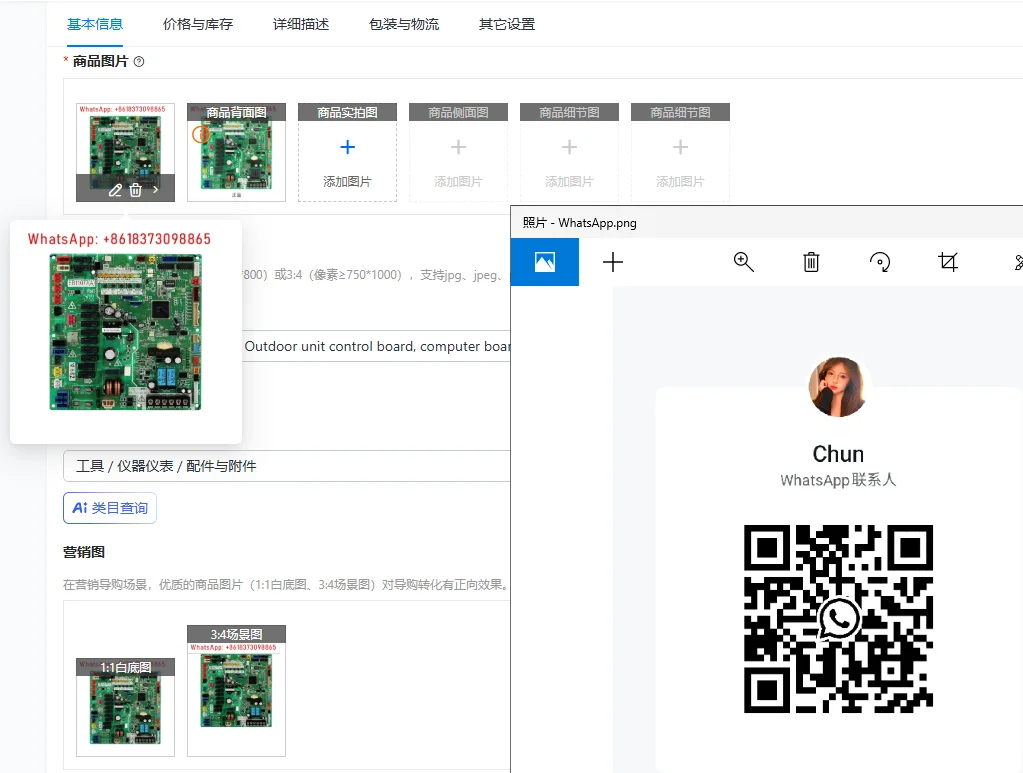The image size is (1023, 773).
Task: Select the 其它设置 tab
Action: [507, 24]
